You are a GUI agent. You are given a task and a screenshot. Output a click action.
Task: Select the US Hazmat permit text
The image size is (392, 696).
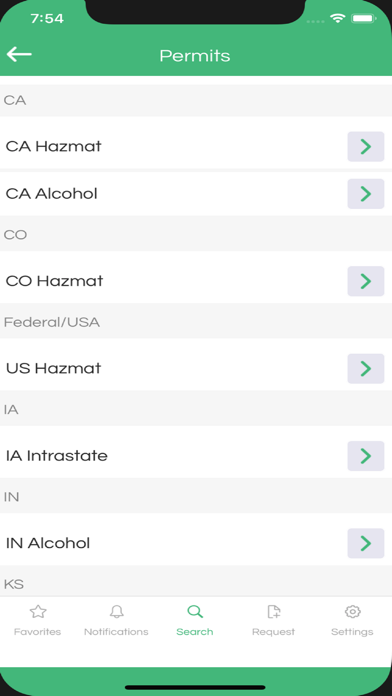[54, 368]
